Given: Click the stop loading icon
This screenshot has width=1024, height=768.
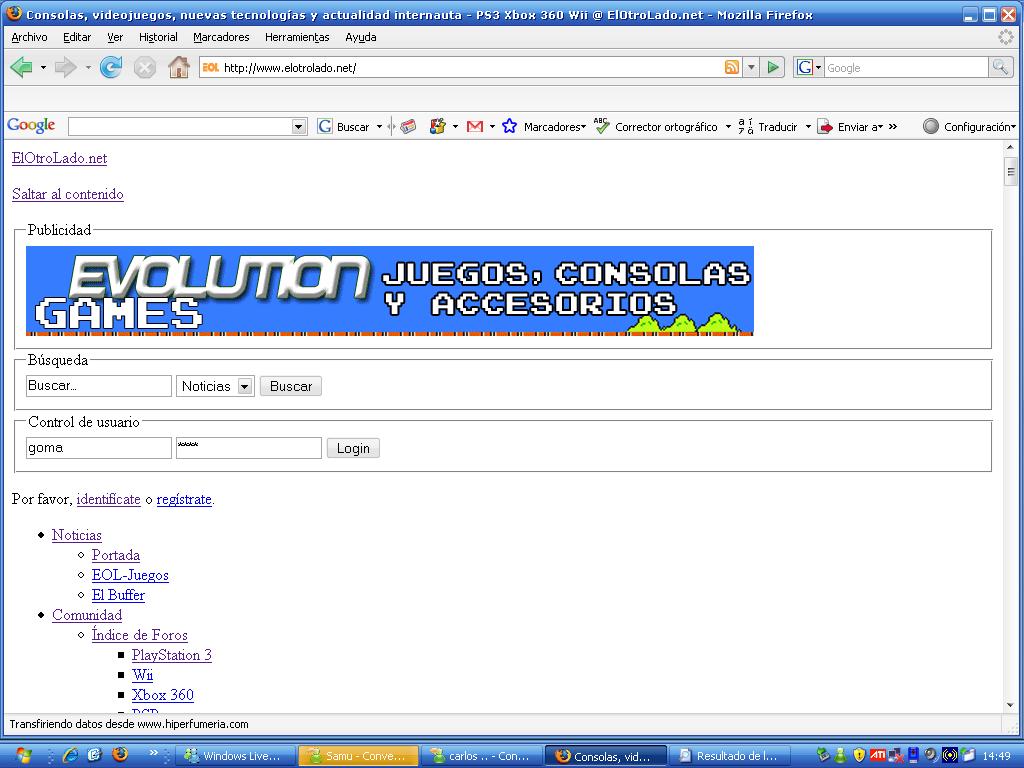Looking at the screenshot, I should [x=145, y=67].
